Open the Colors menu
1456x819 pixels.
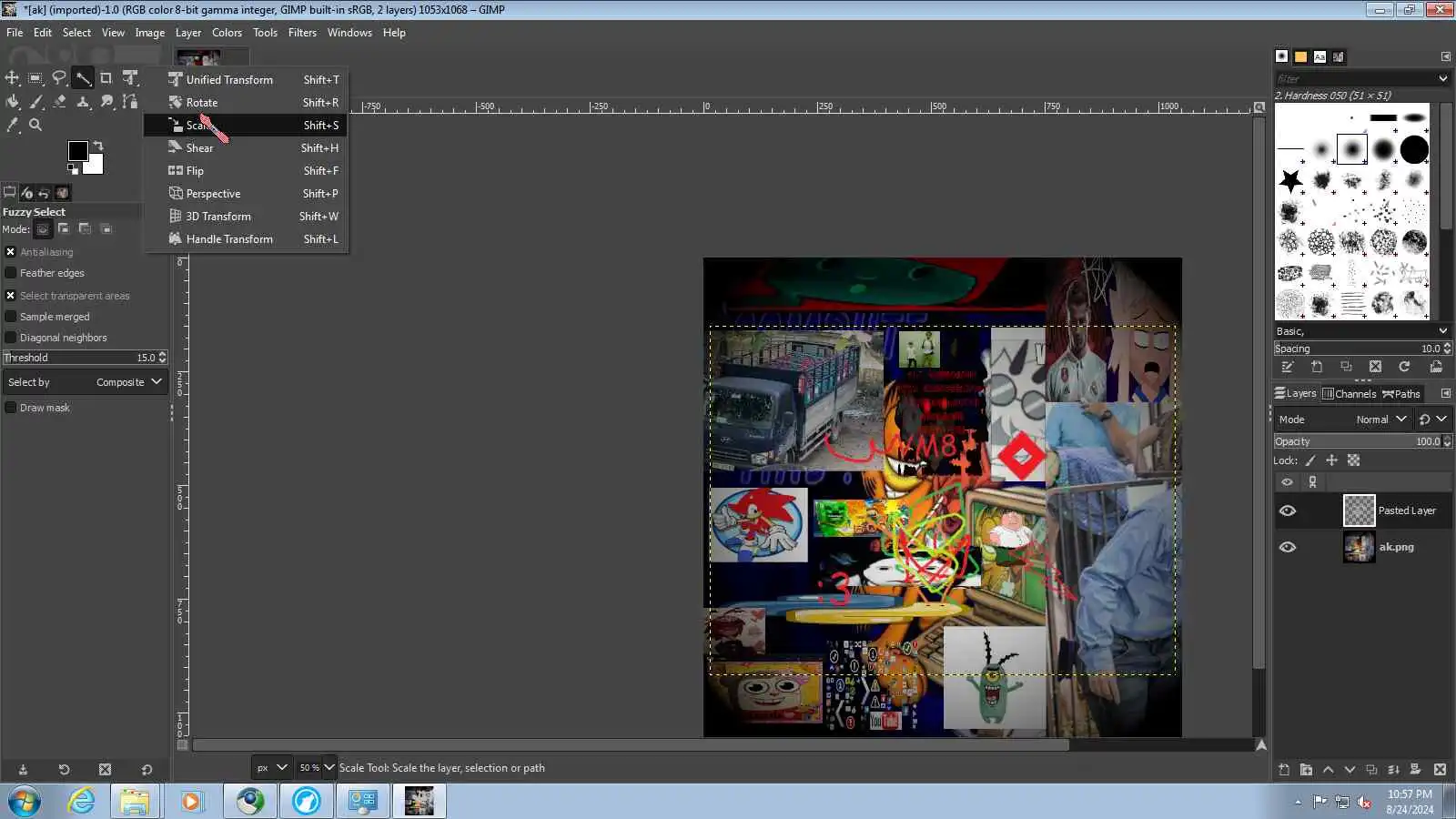(x=227, y=33)
